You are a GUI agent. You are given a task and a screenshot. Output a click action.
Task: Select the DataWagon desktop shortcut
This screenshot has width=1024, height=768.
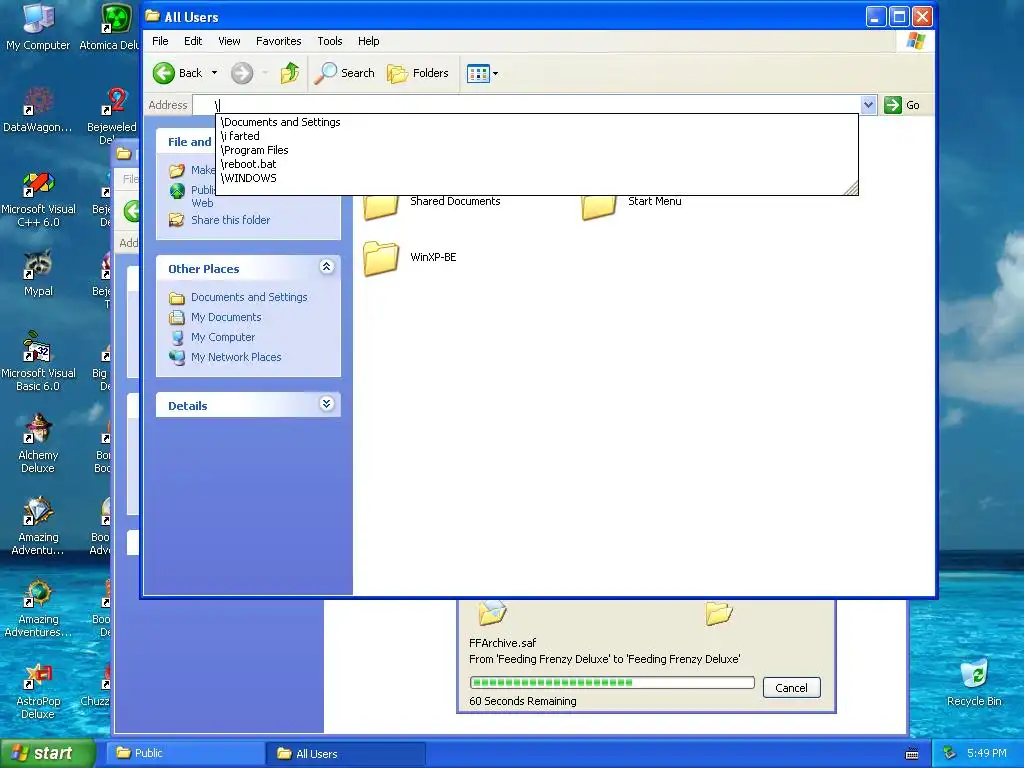(38, 110)
